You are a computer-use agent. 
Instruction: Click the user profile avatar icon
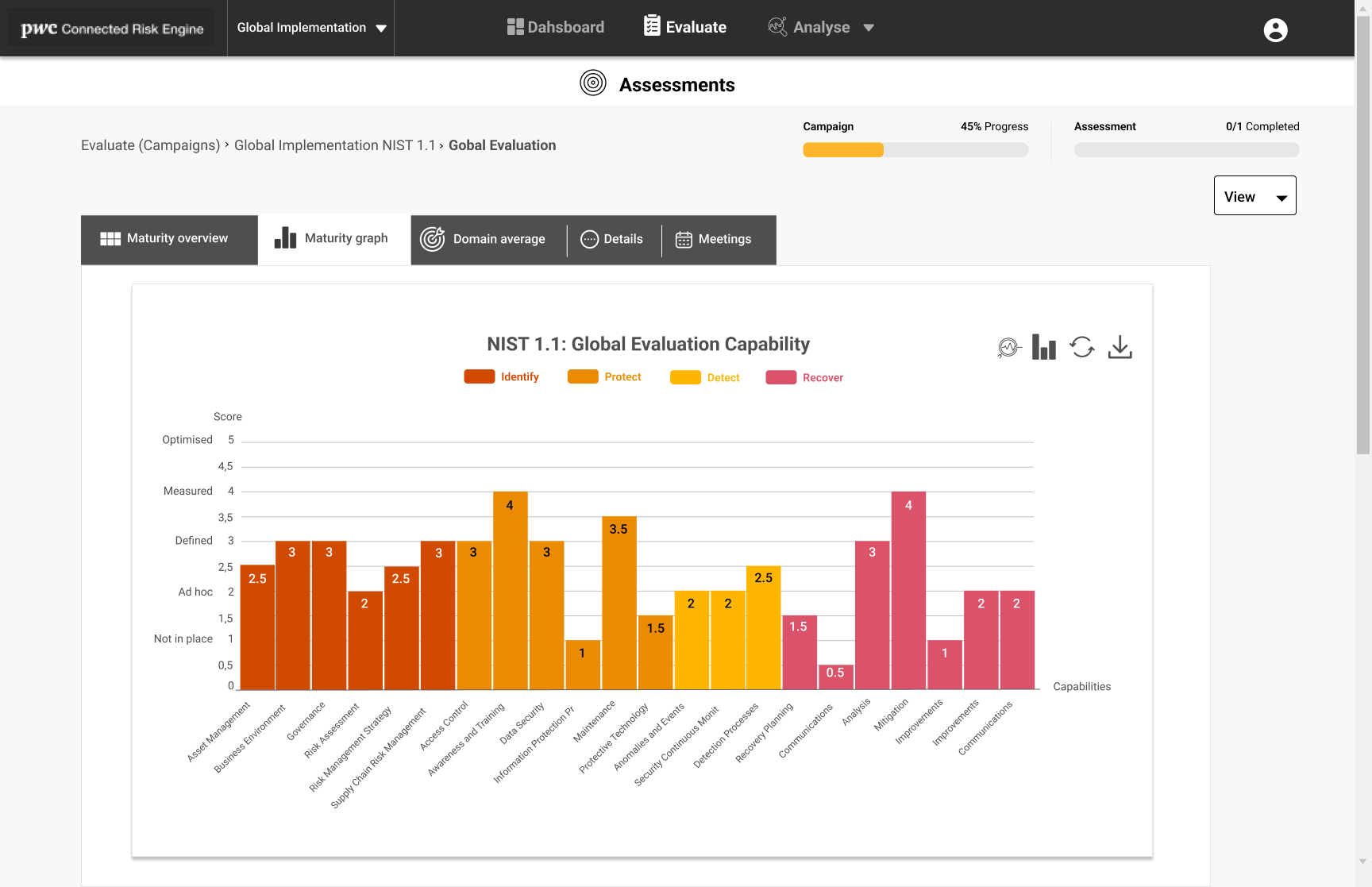[x=1275, y=30]
